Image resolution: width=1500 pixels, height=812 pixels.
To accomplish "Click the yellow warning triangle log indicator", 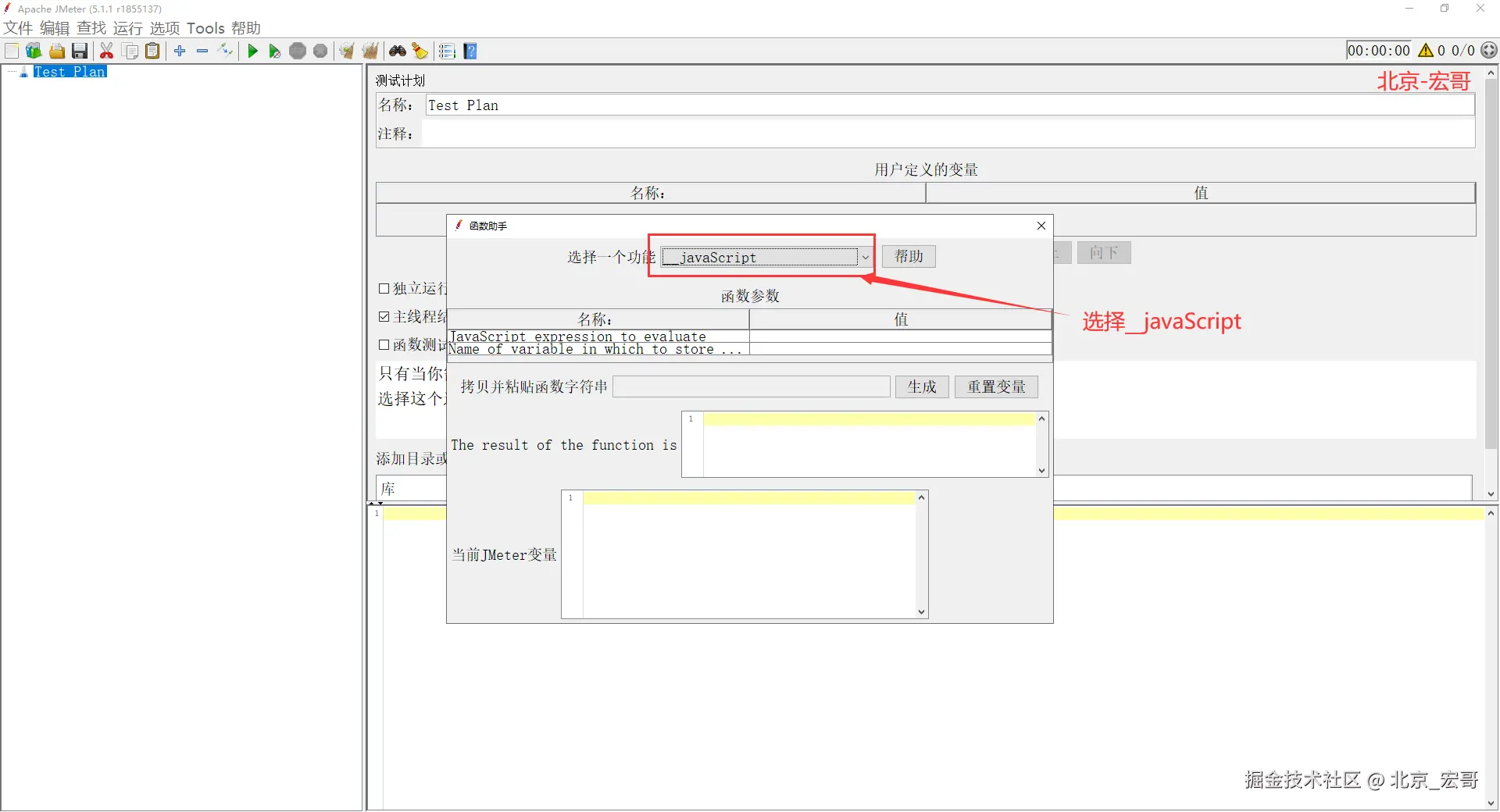I will coord(1426,50).
